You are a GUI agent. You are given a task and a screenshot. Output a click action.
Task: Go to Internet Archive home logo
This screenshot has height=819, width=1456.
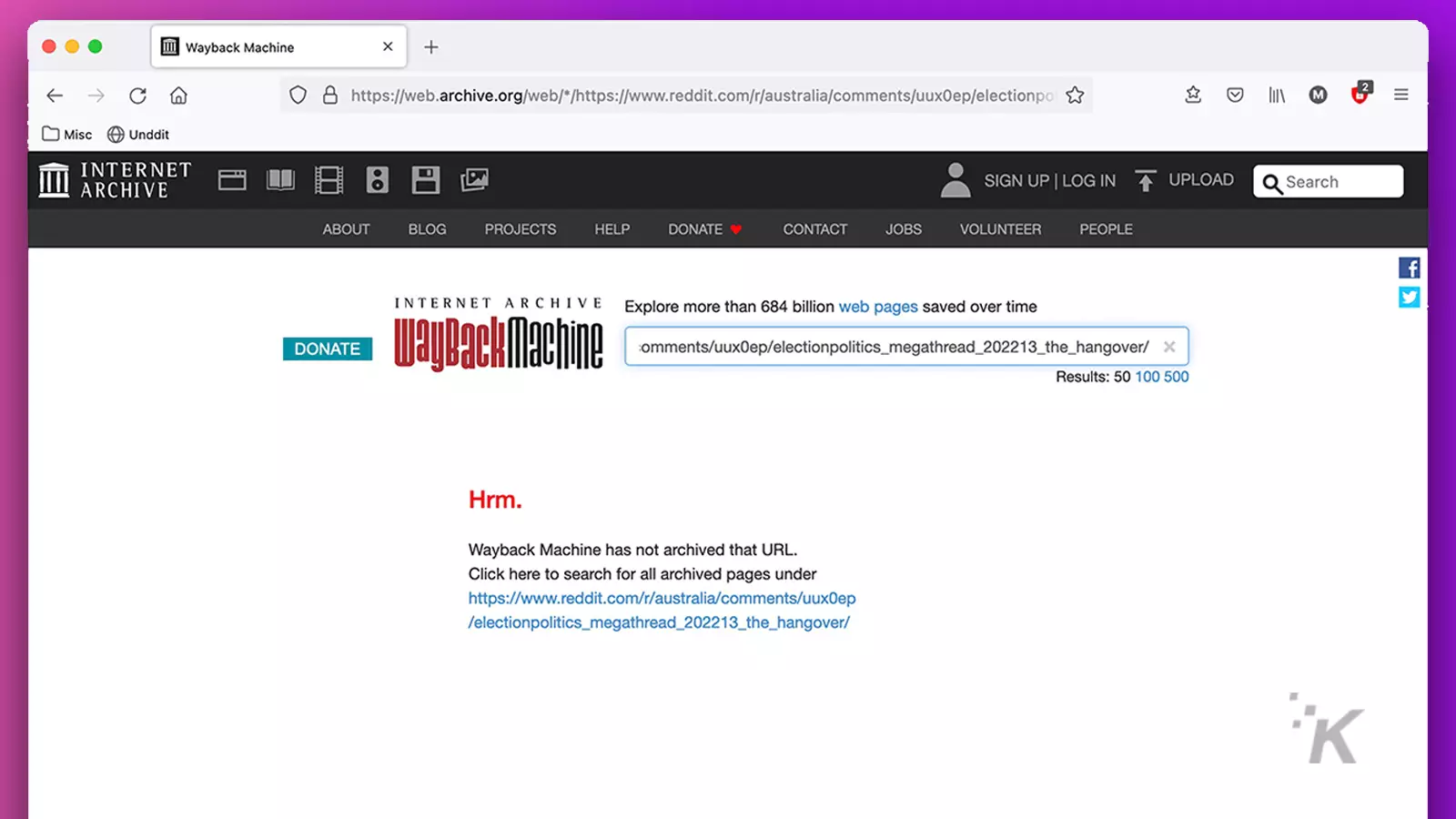pyautogui.click(x=115, y=180)
